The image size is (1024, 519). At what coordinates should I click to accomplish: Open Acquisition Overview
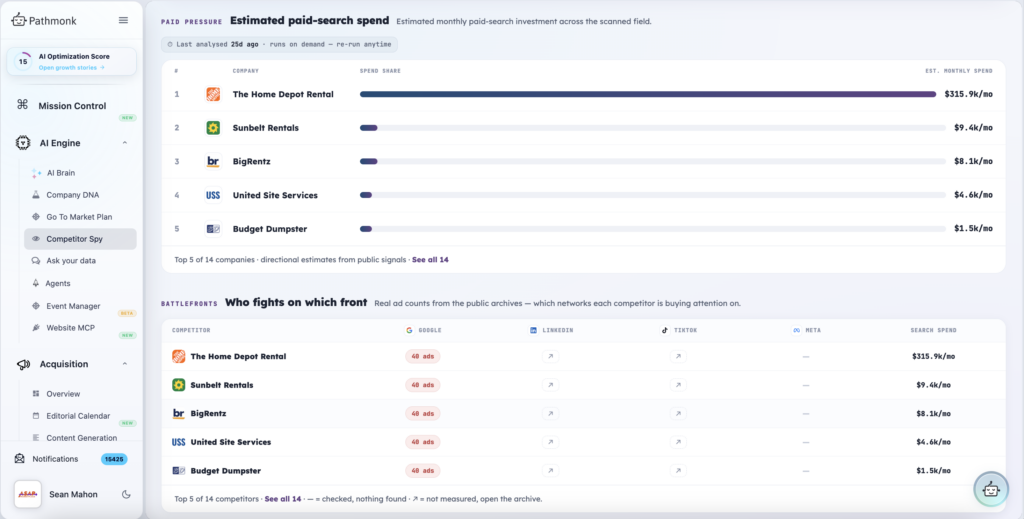point(63,394)
